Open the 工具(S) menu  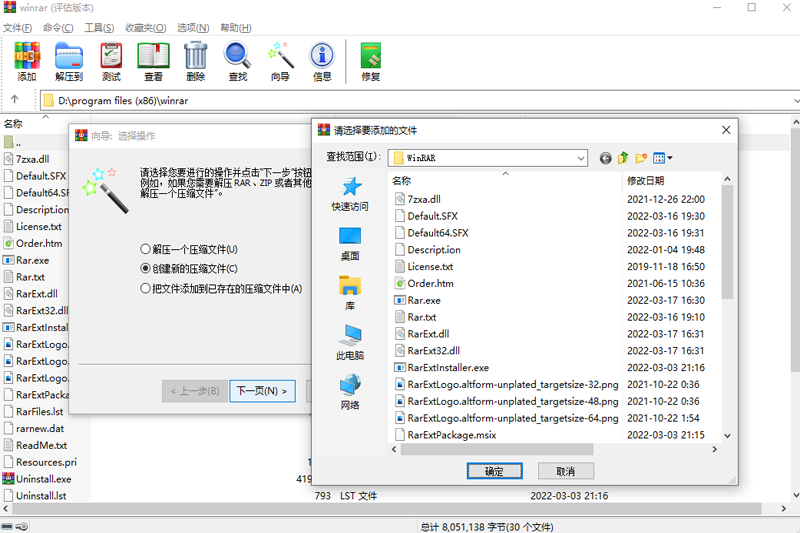pos(99,28)
